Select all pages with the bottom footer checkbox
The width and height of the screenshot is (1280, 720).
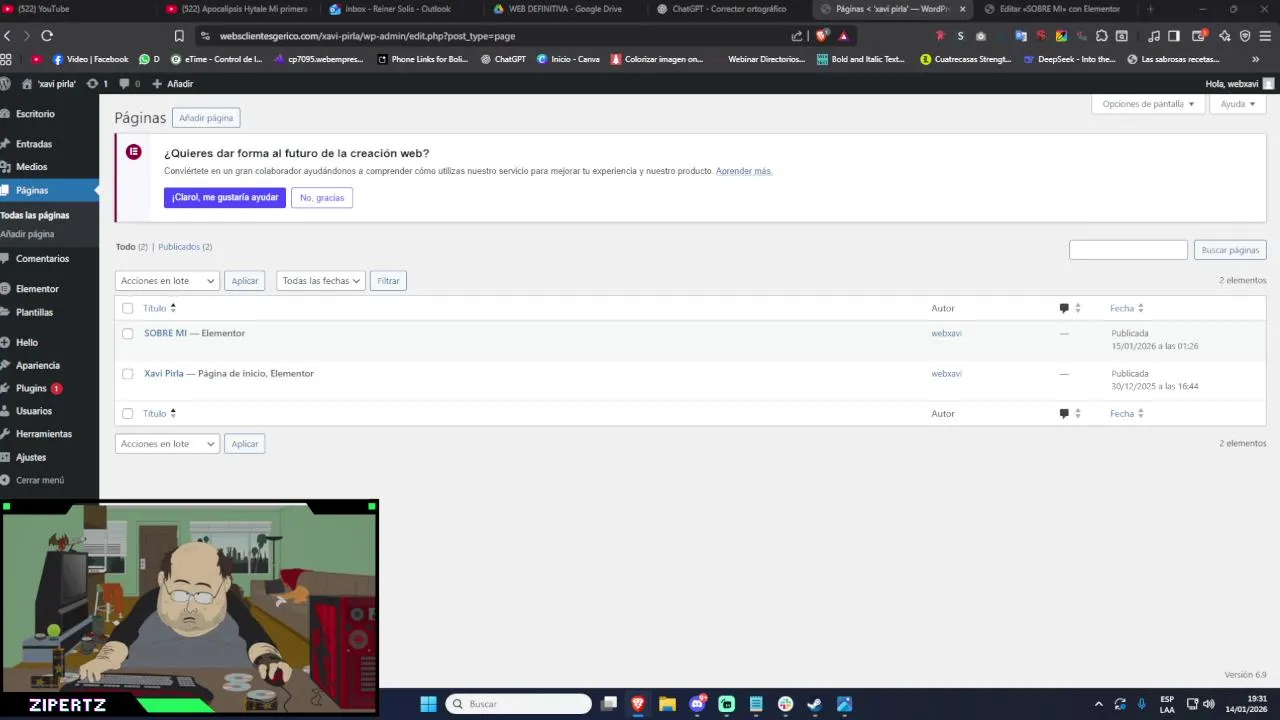127,414
